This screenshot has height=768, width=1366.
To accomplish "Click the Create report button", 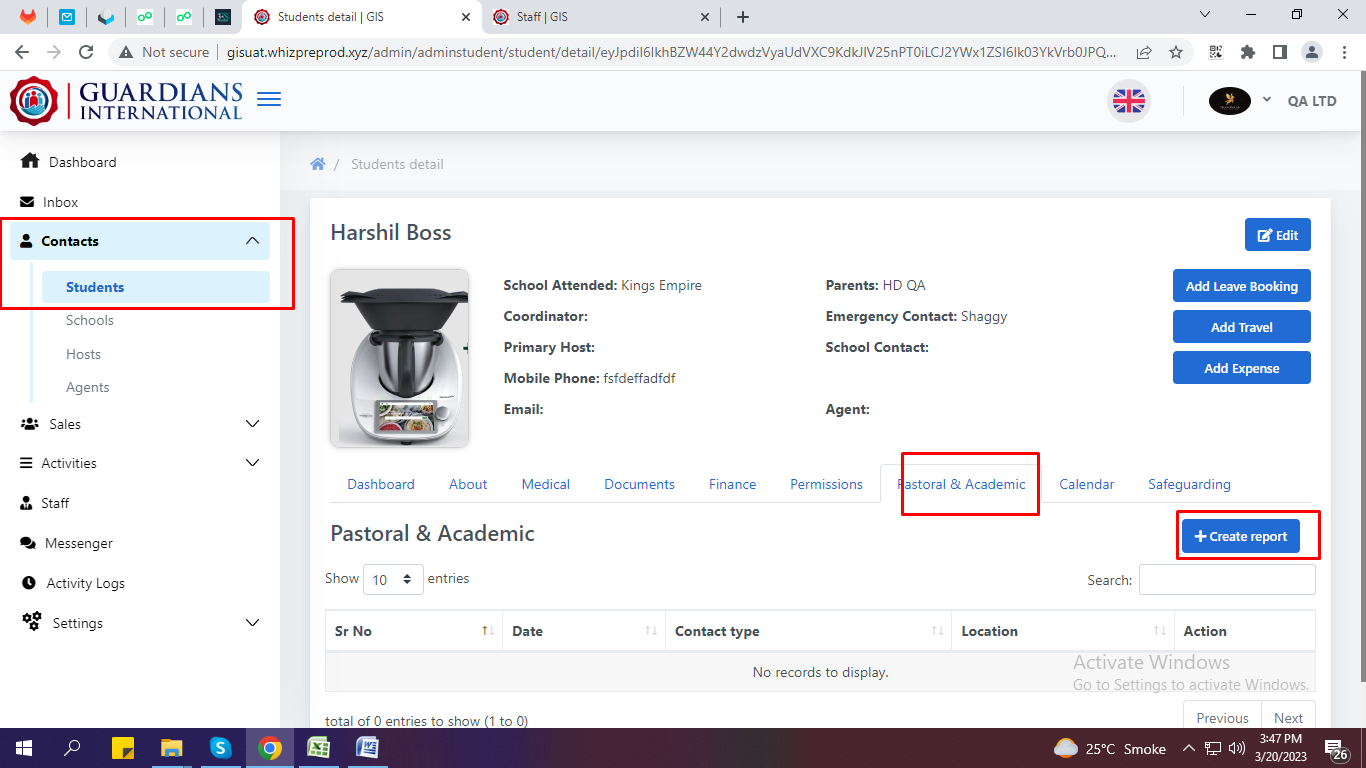I will pyautogui.click(x=1240, y=536).
